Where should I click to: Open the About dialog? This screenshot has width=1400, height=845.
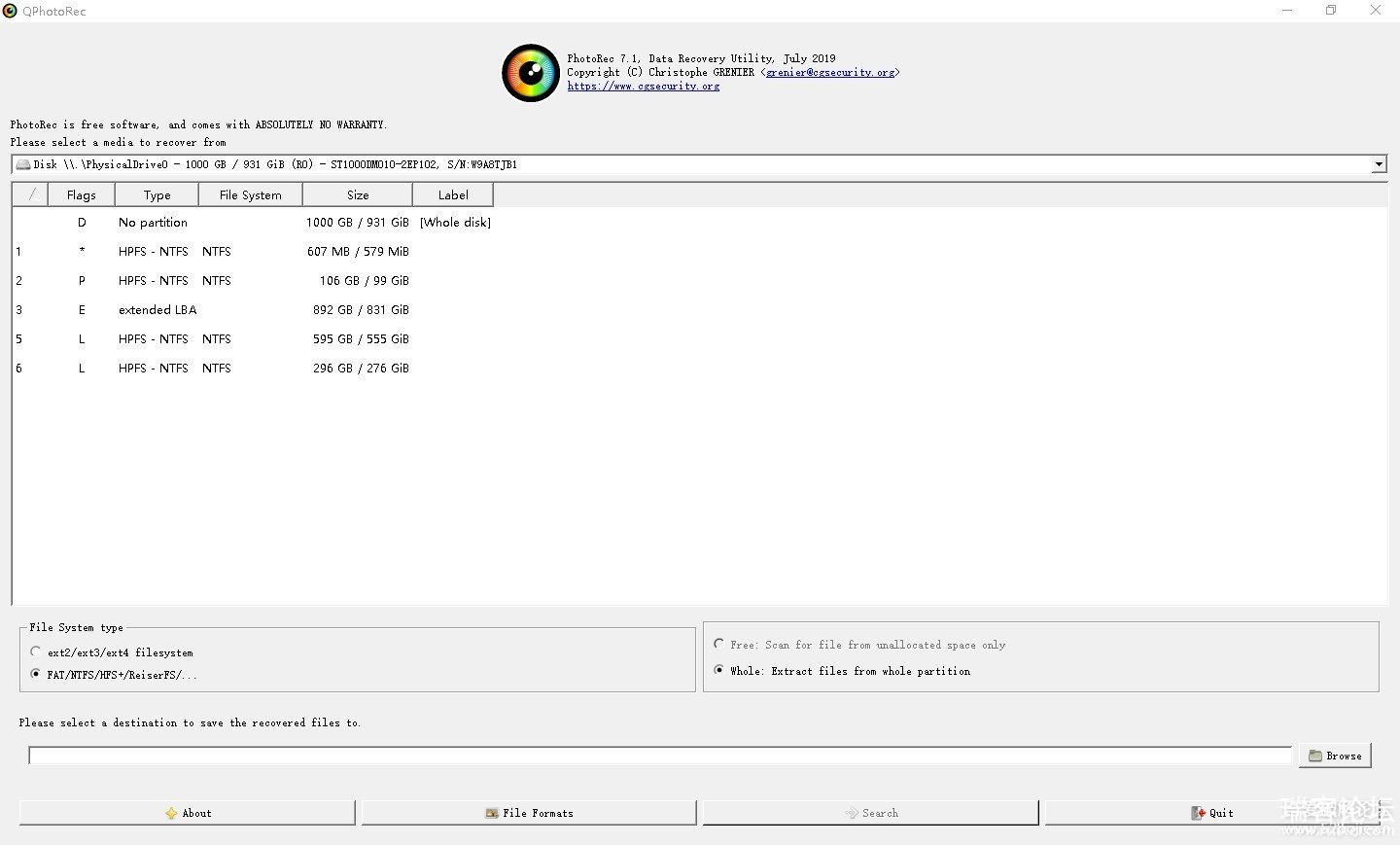[188, 813]
